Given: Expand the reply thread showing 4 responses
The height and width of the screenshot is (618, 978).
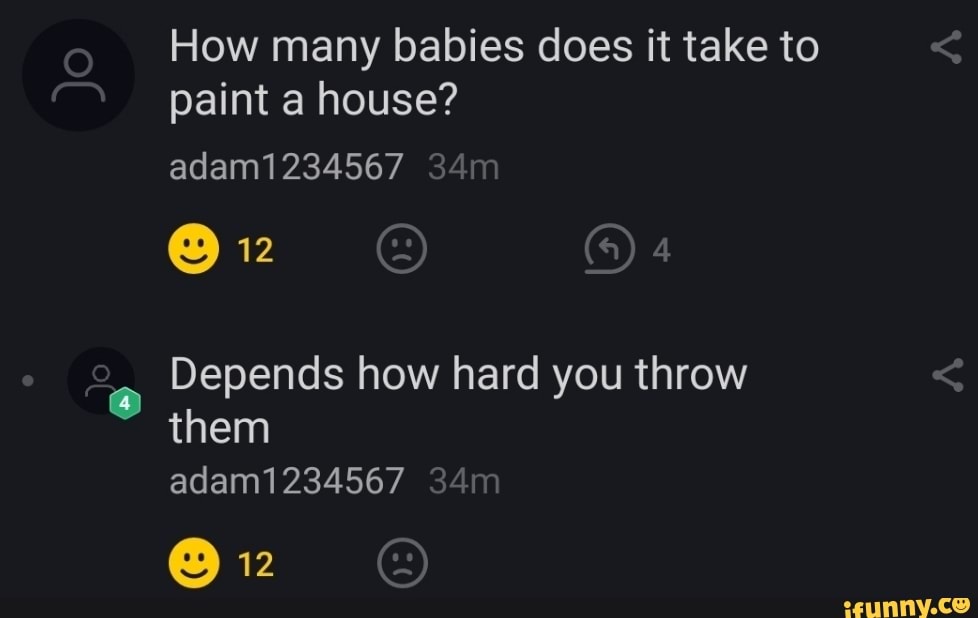Looking at the screenshot, I should 610,249.
